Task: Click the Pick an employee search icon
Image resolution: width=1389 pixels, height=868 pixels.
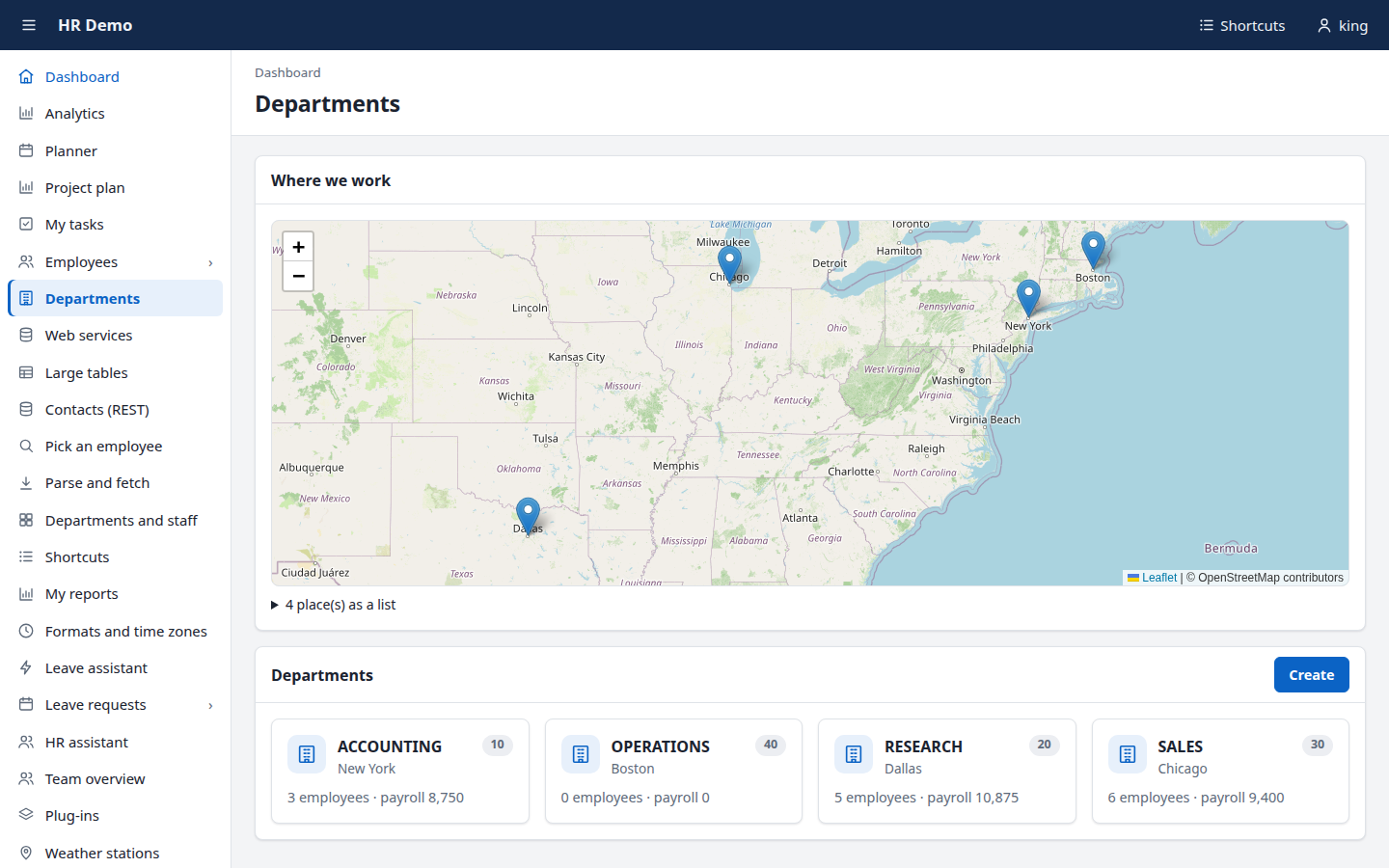Action: (26, 447)
